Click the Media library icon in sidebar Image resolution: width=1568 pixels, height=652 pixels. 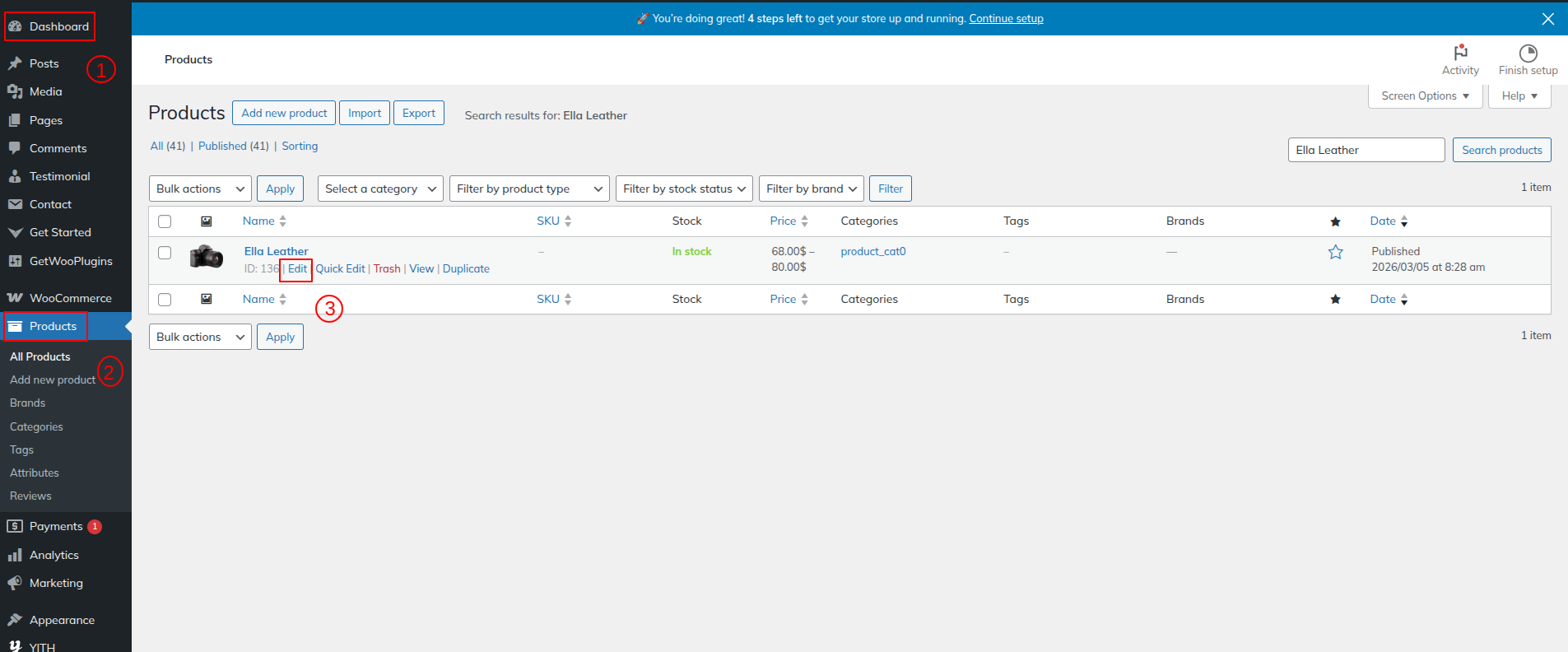coord(15,91)
